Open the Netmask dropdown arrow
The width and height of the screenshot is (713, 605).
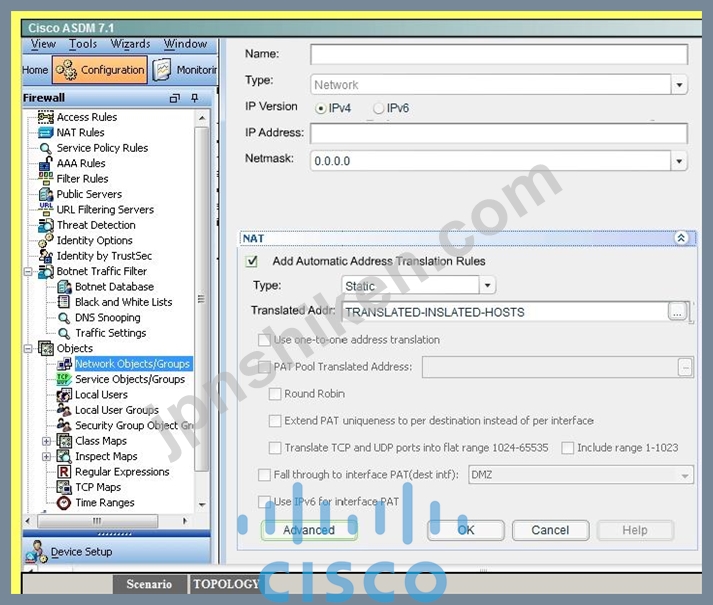(x=679, y=161)
